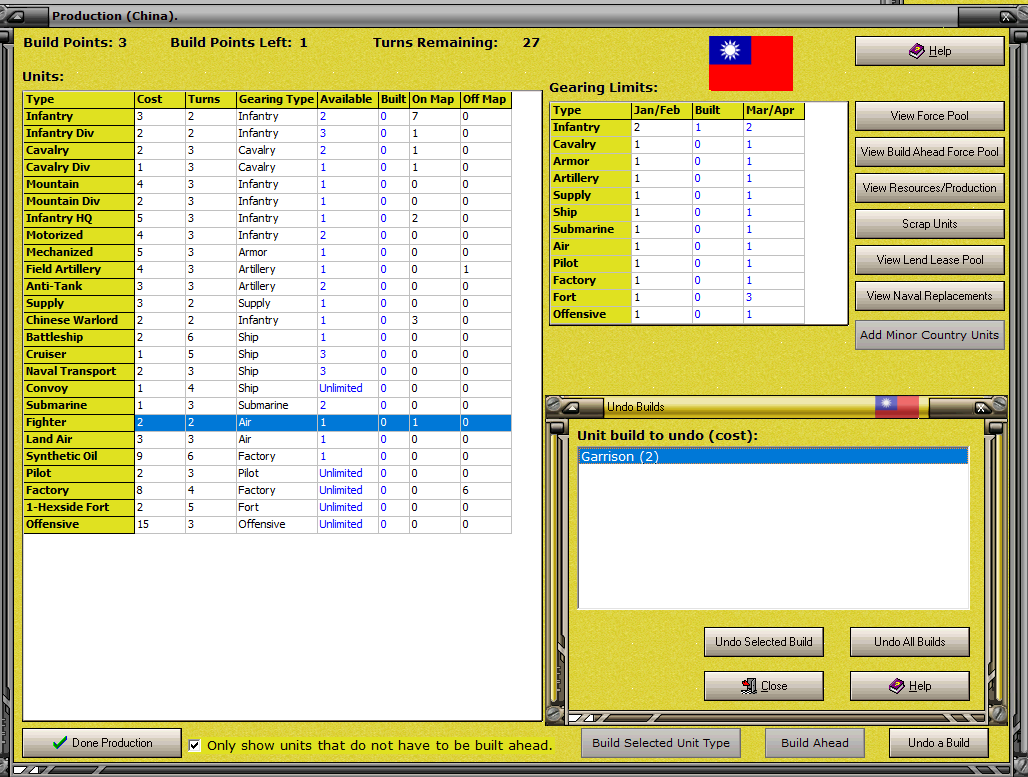1028x777 pixels.
Task: Select the Cavalry Div unit row
Action: coord(267,168)
